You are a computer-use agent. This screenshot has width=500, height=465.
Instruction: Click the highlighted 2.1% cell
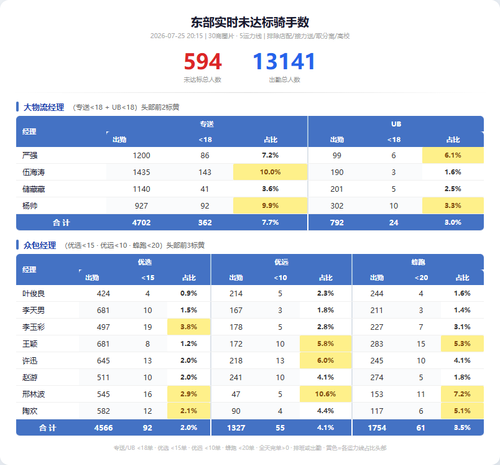tap(189, 411)
